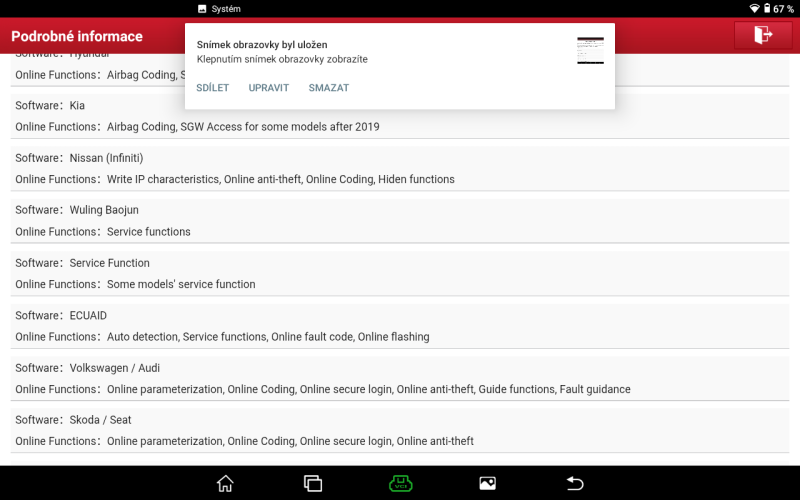Tap the 'Systém' label in the status bar
This screenshot has width=800, height=500.
coord(226,9)
